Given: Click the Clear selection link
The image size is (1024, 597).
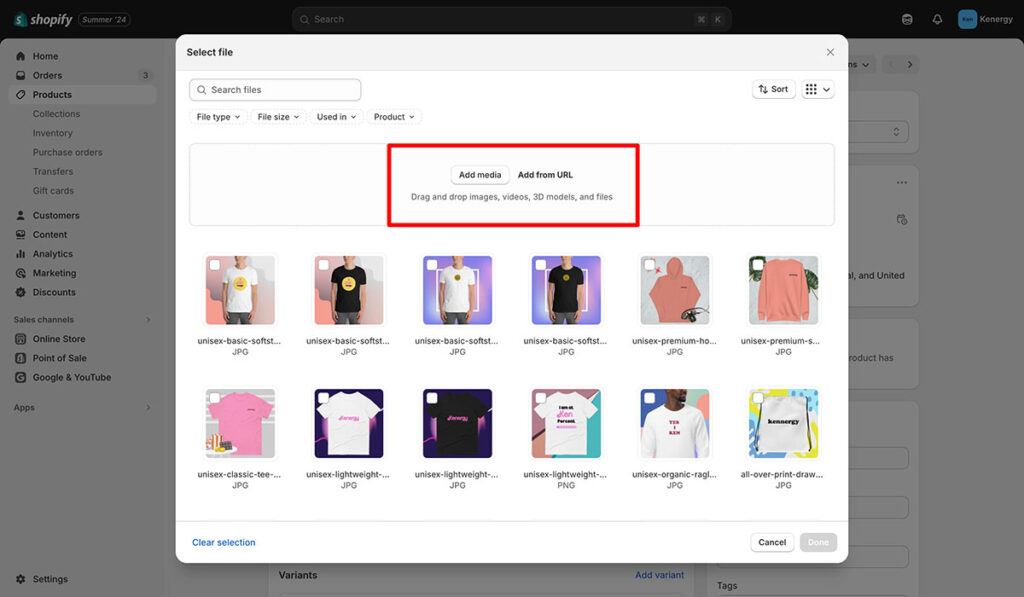Looking at the screenshot, I should (x=223, y=542).
